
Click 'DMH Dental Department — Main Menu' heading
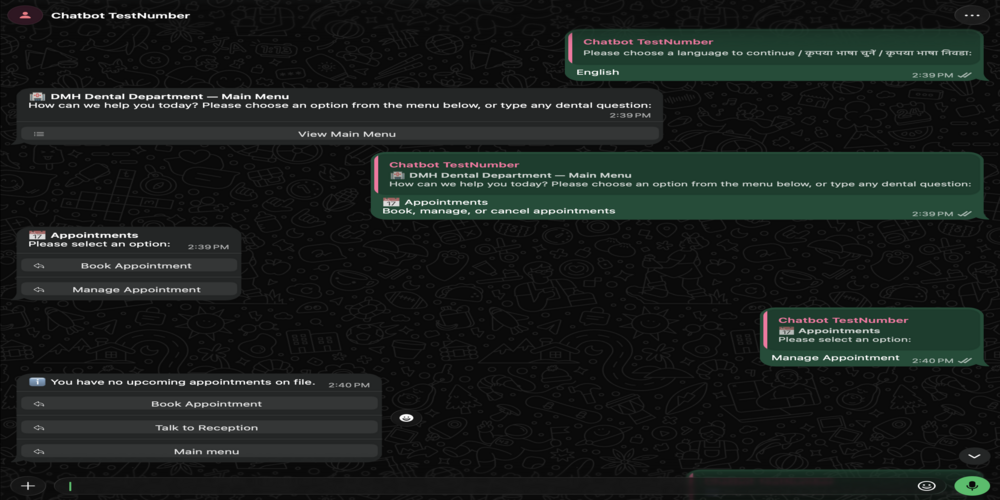[x=170, y=97]
